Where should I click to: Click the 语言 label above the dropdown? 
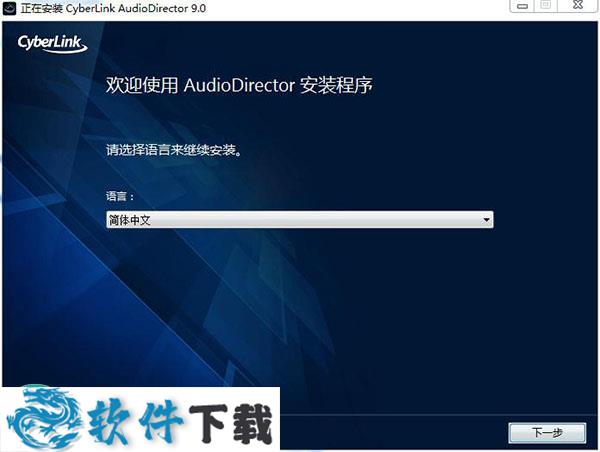(x=120, y=198)
